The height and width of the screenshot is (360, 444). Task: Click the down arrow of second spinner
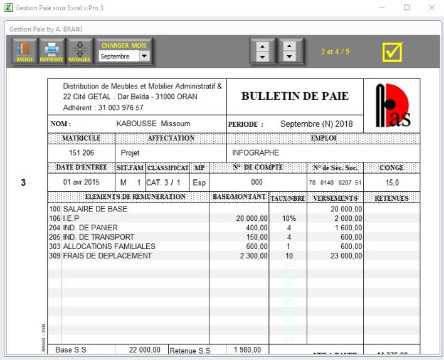289,57
